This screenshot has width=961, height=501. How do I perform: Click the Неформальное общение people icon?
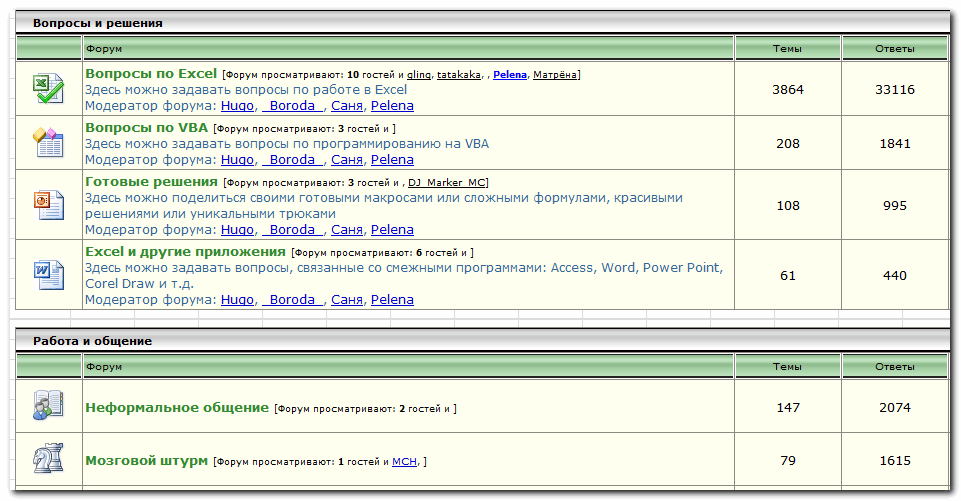coord(48,405)
